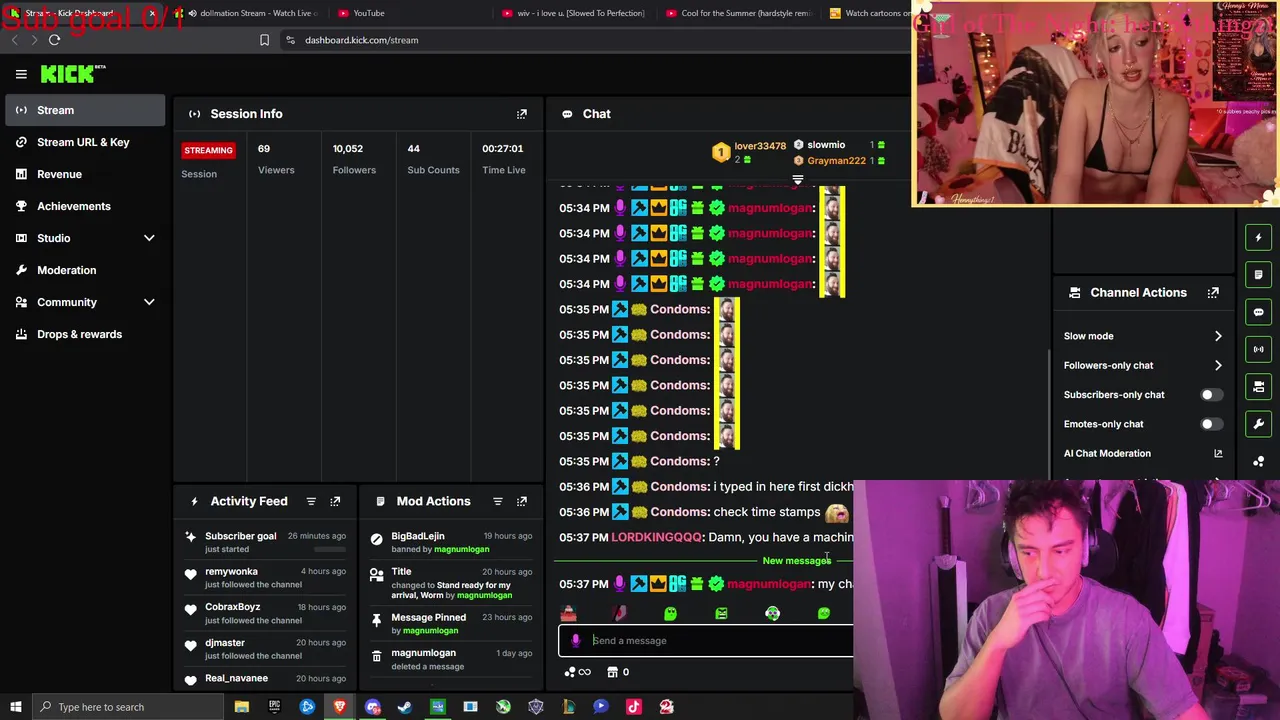This screenshot has width=1280, height=720.
Task: Click top gifter lover33478
Action: [760, 146]
